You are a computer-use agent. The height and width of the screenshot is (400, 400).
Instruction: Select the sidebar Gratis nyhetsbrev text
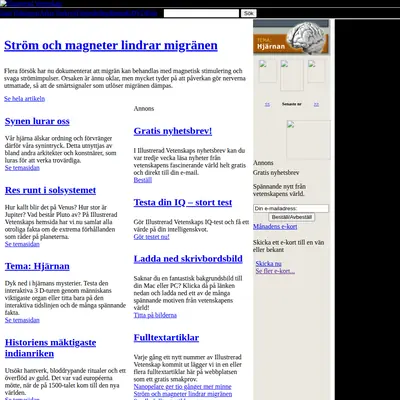(x=276, y=173)
